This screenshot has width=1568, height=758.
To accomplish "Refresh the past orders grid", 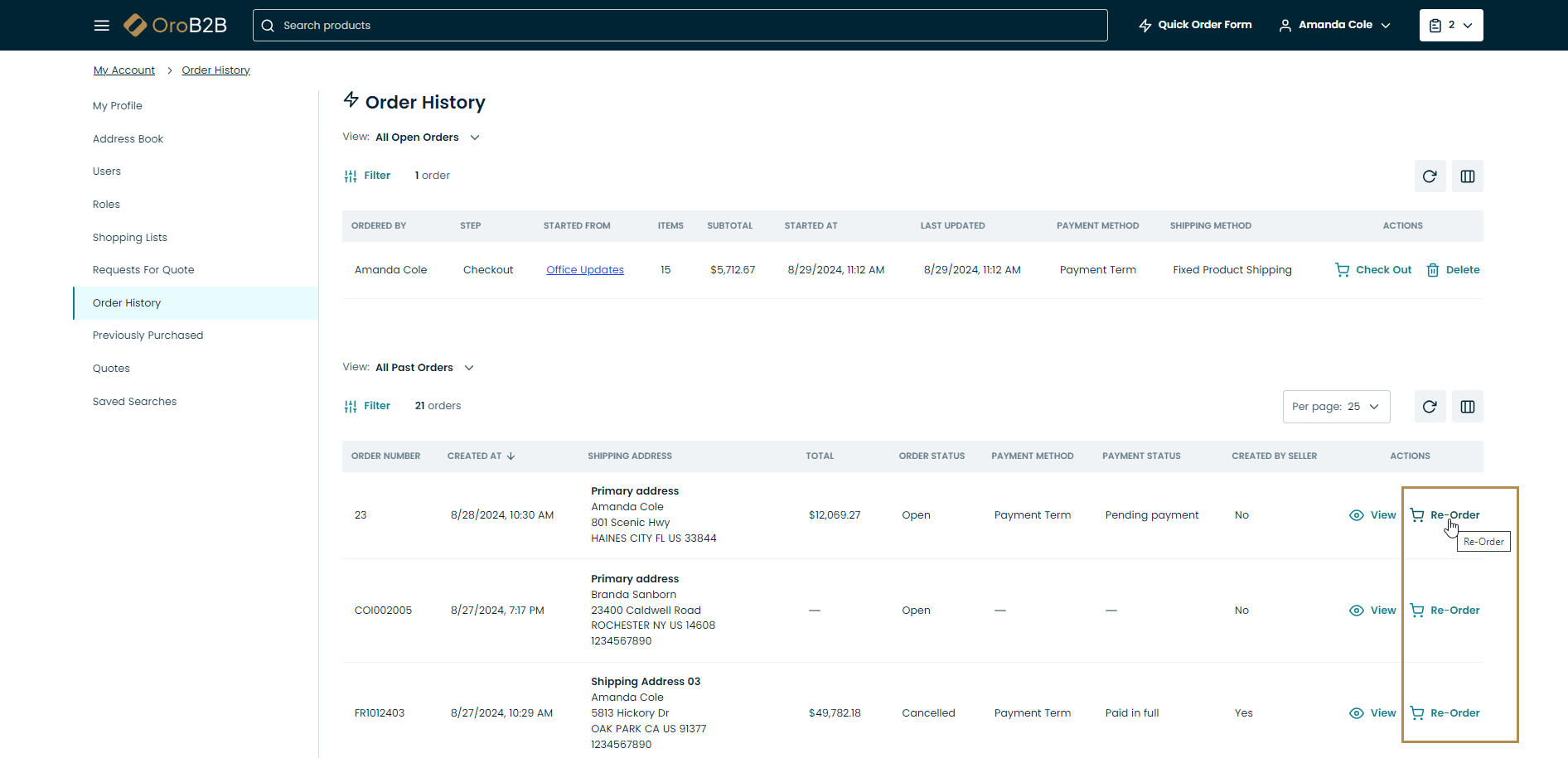I will pos(1430,407).
